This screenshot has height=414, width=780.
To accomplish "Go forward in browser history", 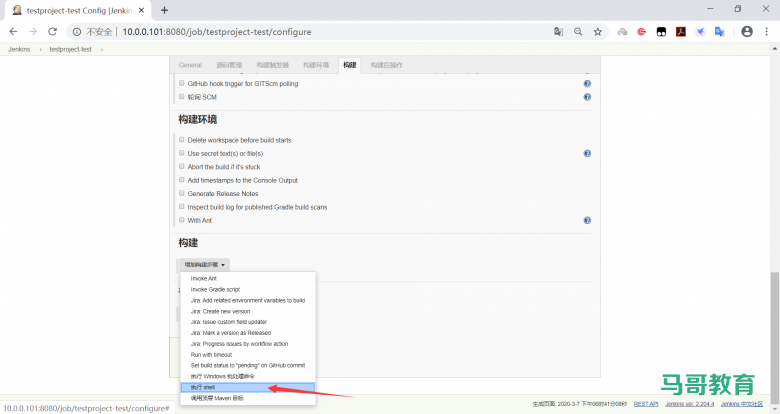I will pos(33,31).
